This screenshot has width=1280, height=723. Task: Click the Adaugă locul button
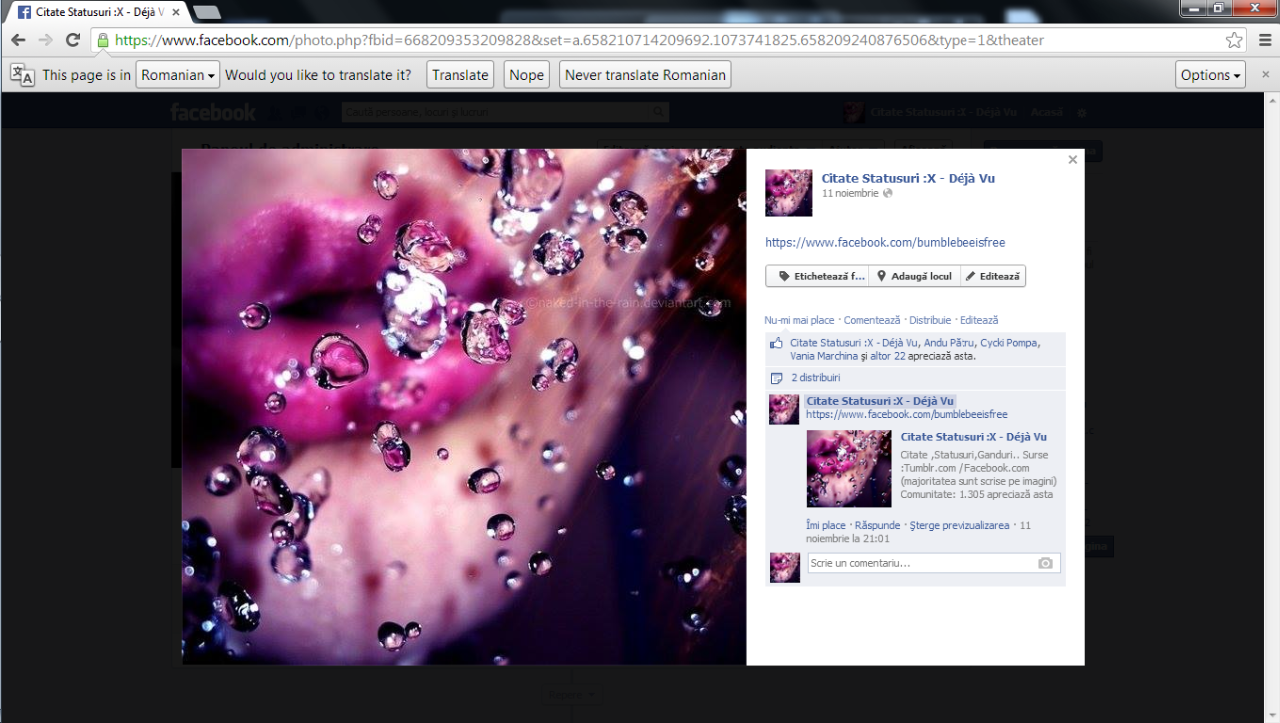pos(914,276)
